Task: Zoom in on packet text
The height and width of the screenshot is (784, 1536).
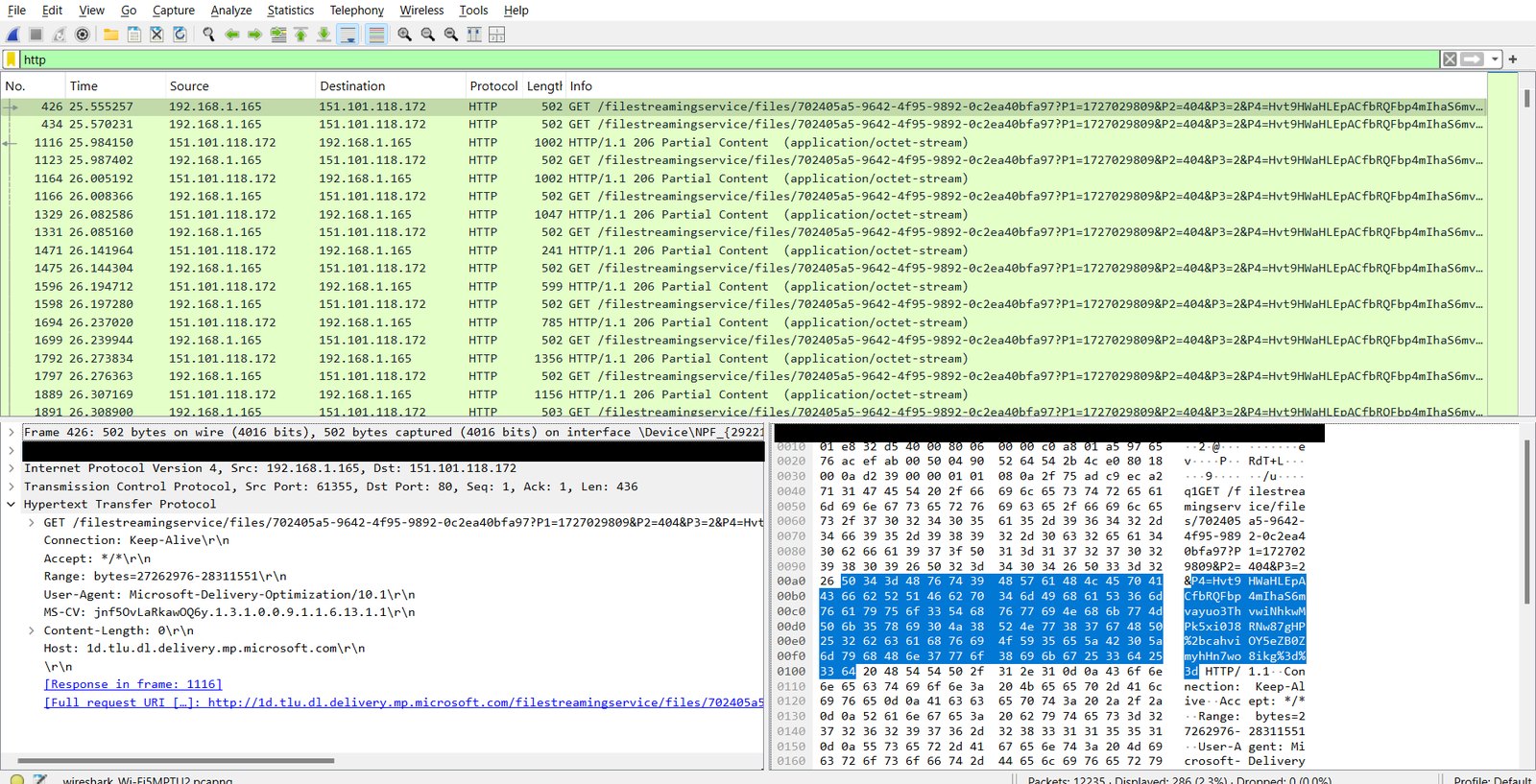Action: click(x=405, y=35)
